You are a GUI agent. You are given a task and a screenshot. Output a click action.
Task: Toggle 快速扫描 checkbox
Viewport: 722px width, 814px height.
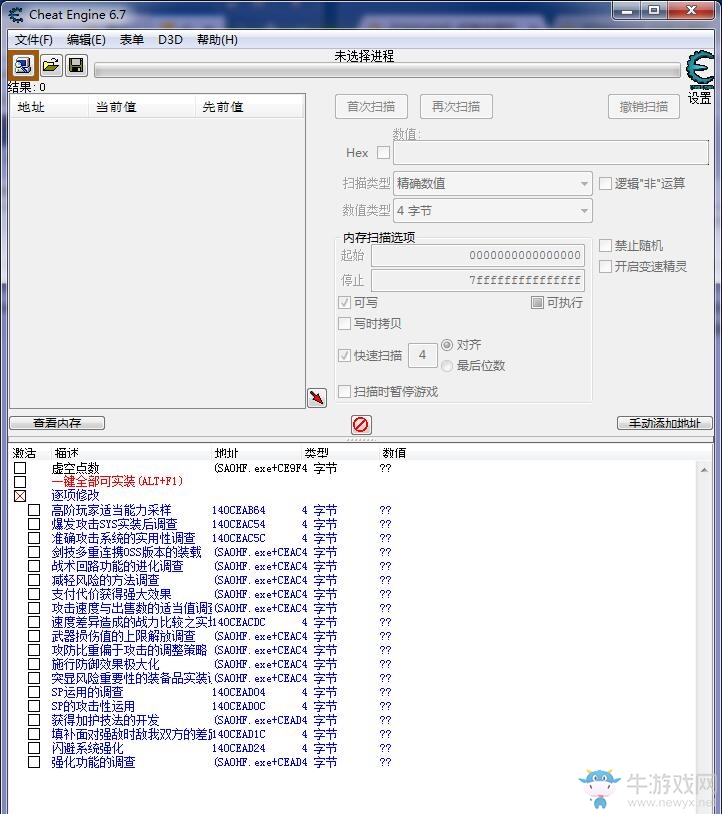(x=344, y=355)
